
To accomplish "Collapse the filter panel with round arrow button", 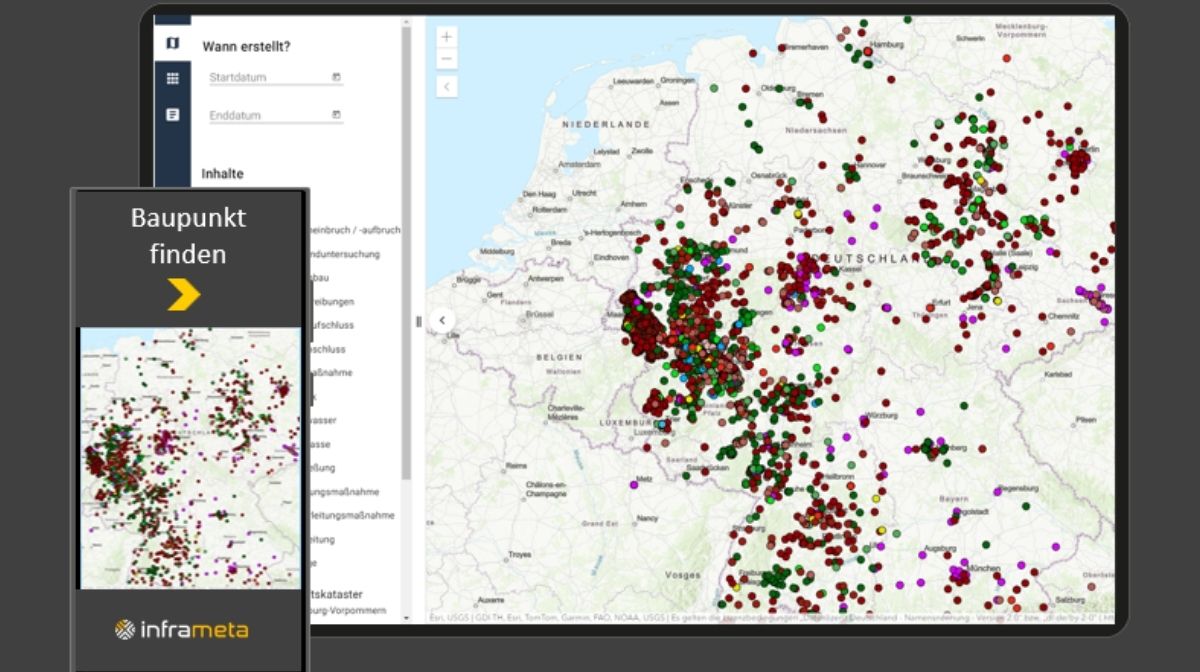I will pos(443,320).
